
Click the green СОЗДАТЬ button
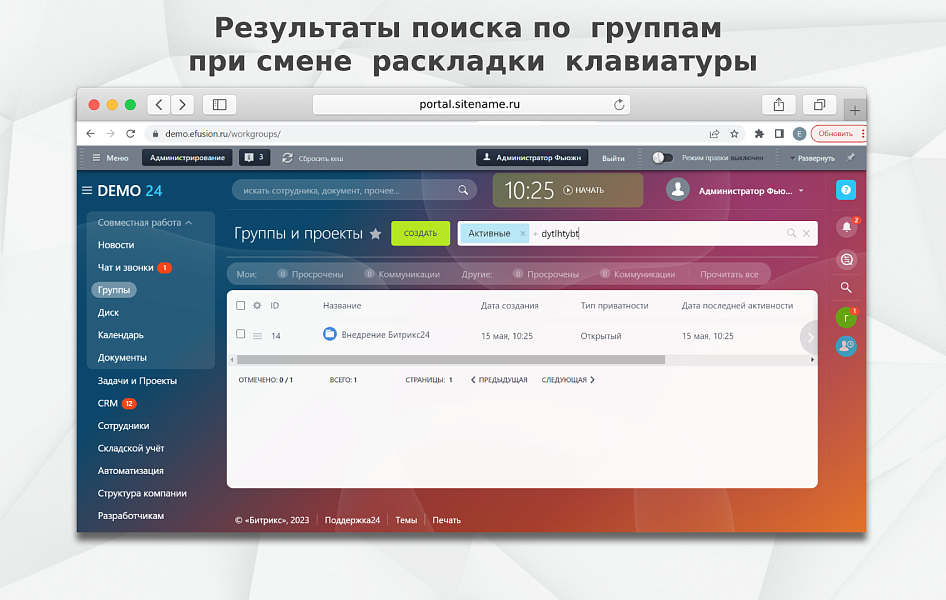point(420,232)
